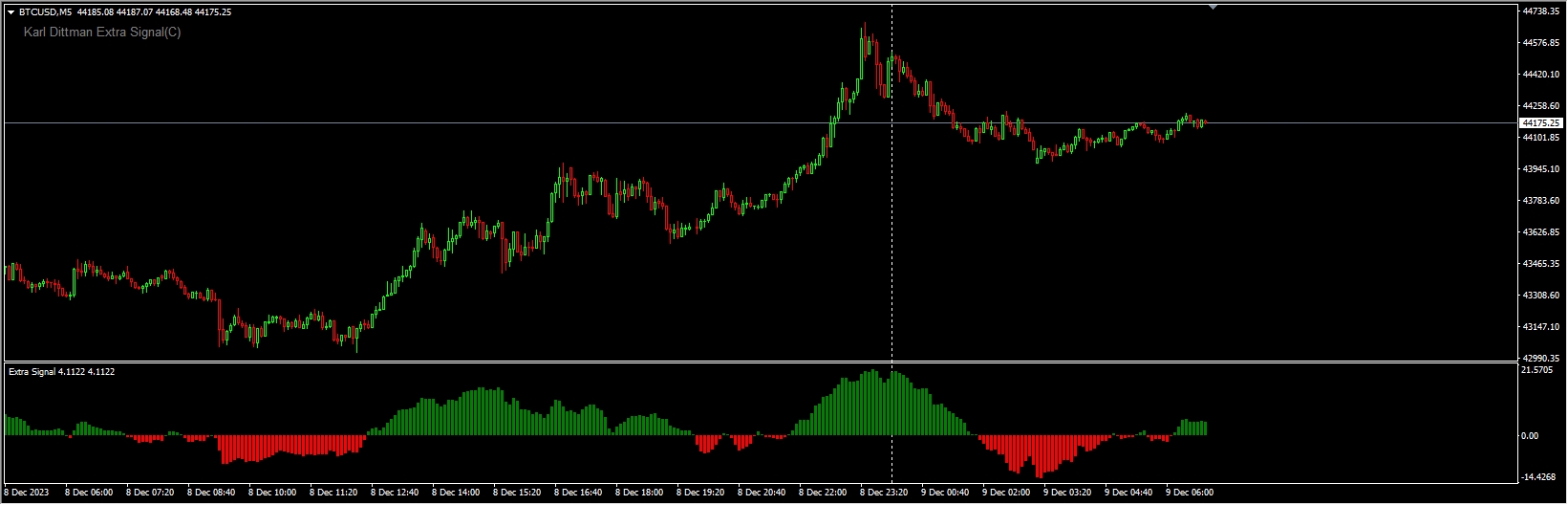
Task: Click the '8 Dec 11:20' time label
Action: 333,494
